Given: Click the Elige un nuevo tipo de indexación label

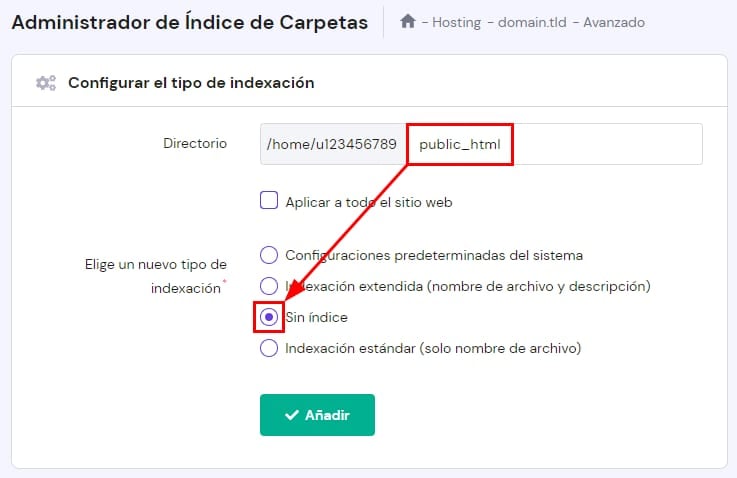Looking at the screenshot, I should coord(155,275).
